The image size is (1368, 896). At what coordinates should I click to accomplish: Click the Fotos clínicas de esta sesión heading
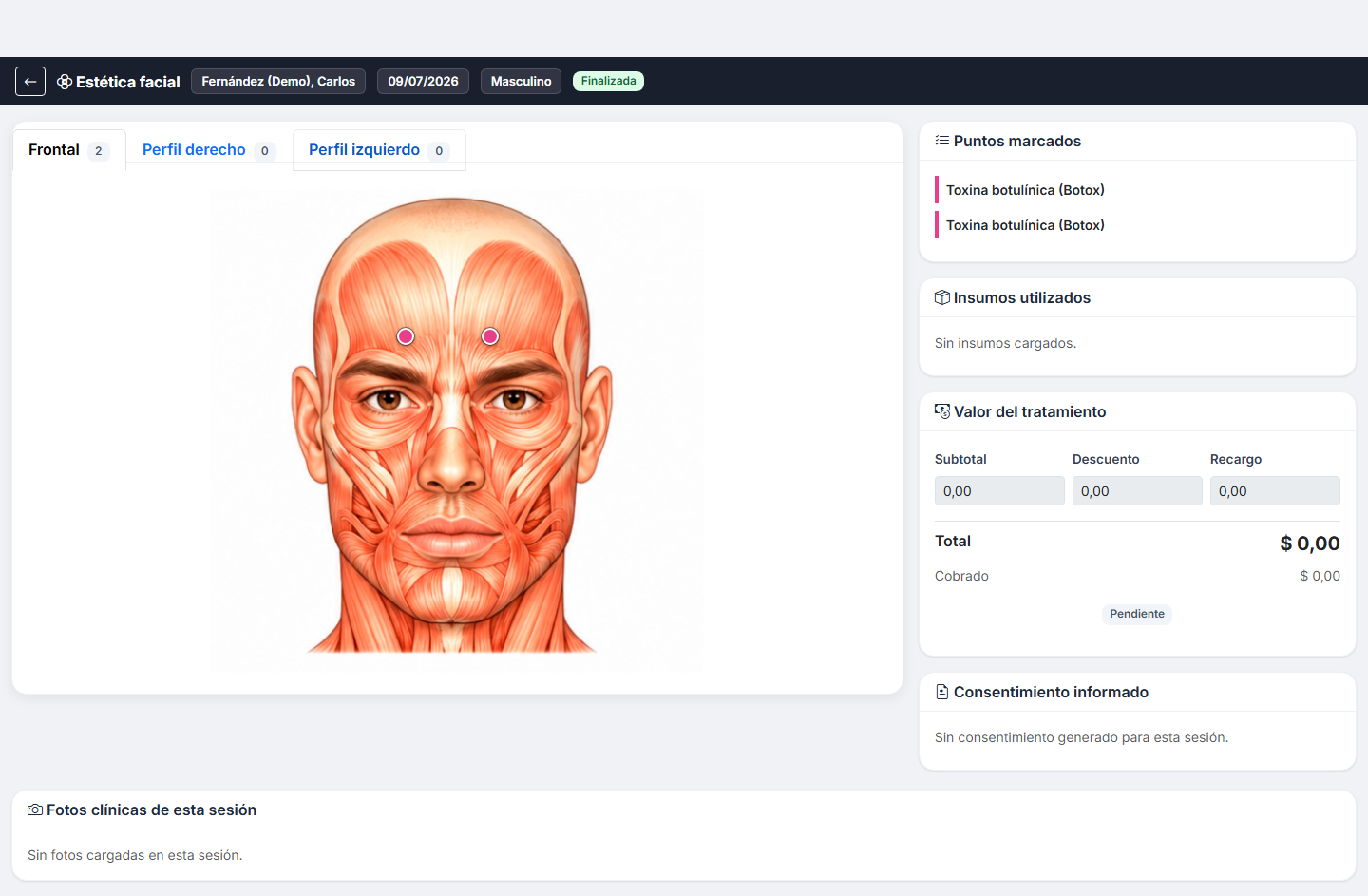(x=151, y=810)
